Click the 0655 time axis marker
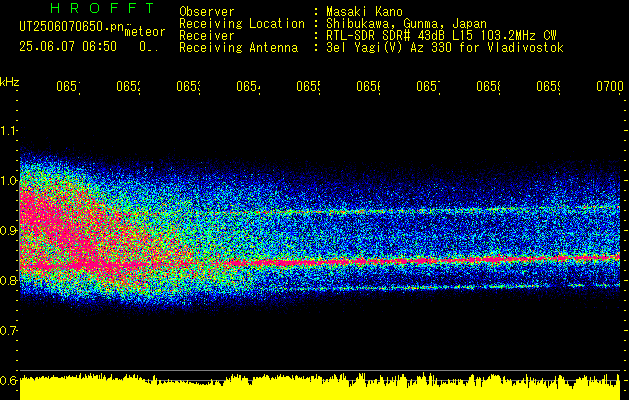 [308, 87]
